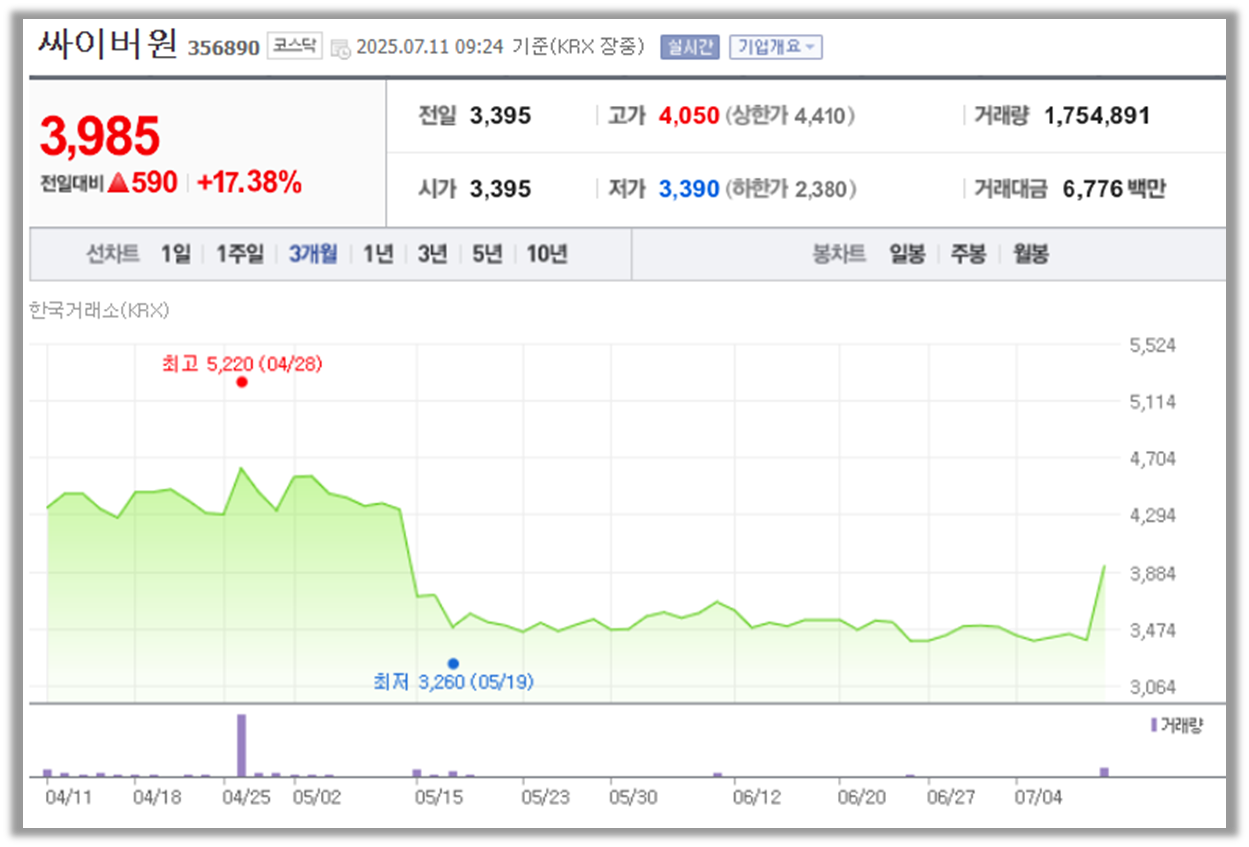1249x847 pixels.
Task: Switch to 월봉 candlestick chart
Action: [x=1030, y=254]
